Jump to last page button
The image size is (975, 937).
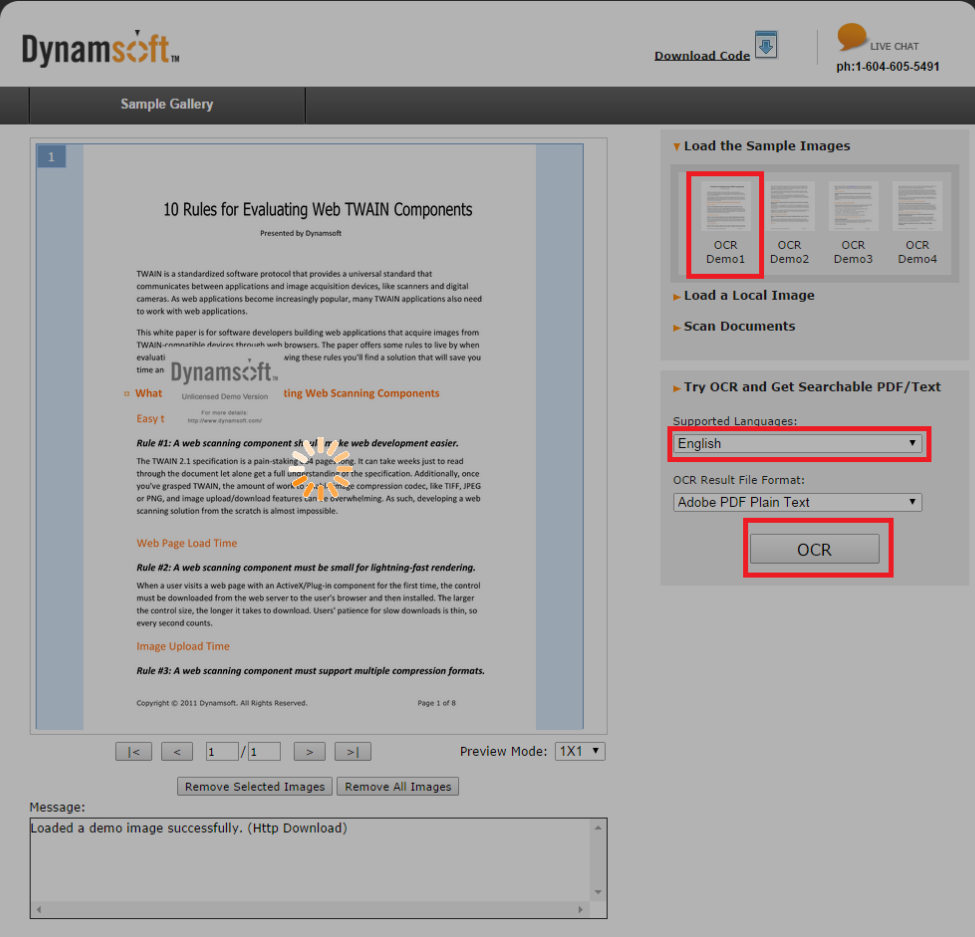click(353, 751)
